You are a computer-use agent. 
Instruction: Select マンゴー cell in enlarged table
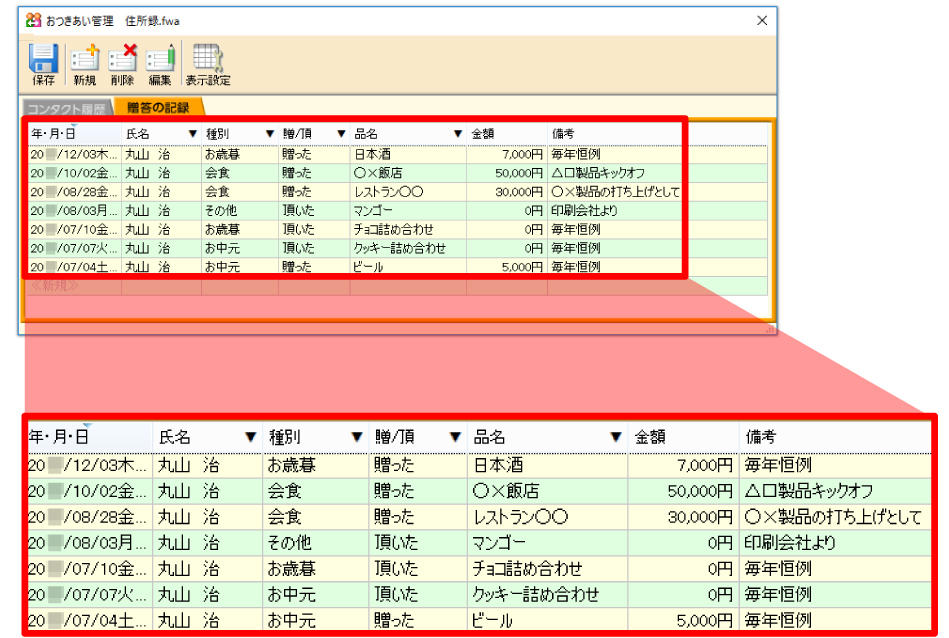(548, 543)
